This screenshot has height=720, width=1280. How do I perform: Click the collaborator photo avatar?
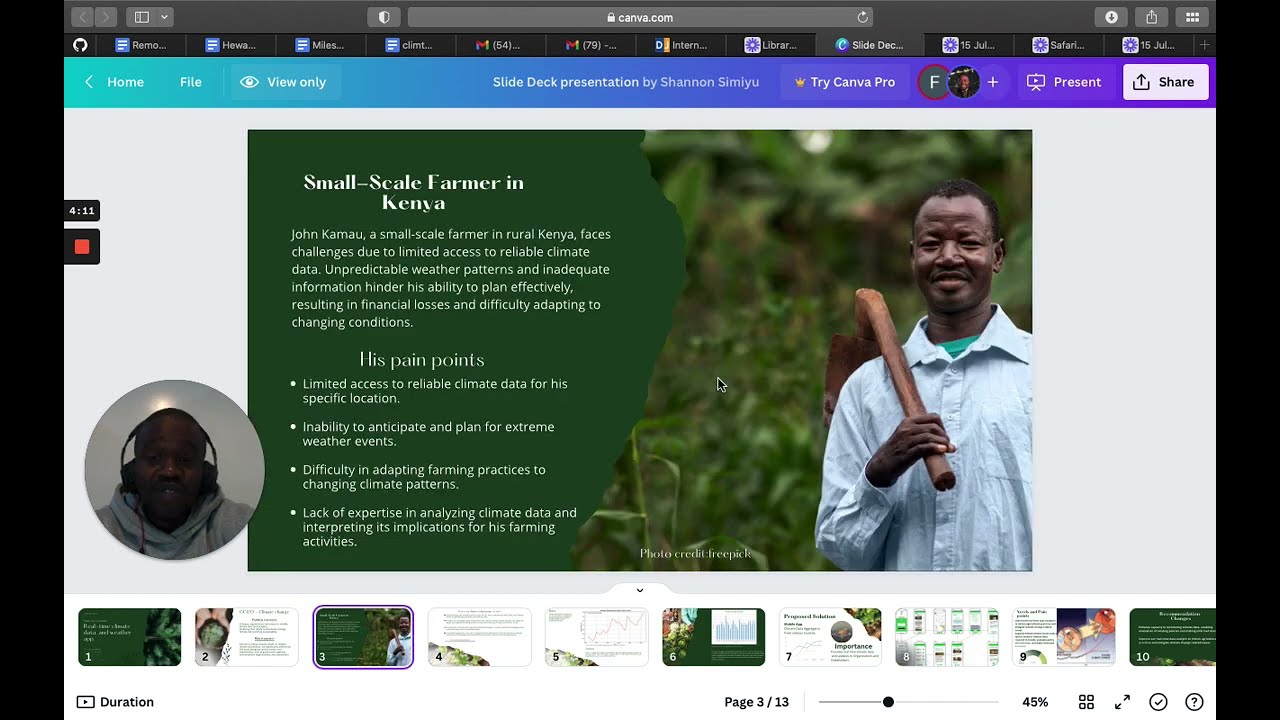point(963,82)
